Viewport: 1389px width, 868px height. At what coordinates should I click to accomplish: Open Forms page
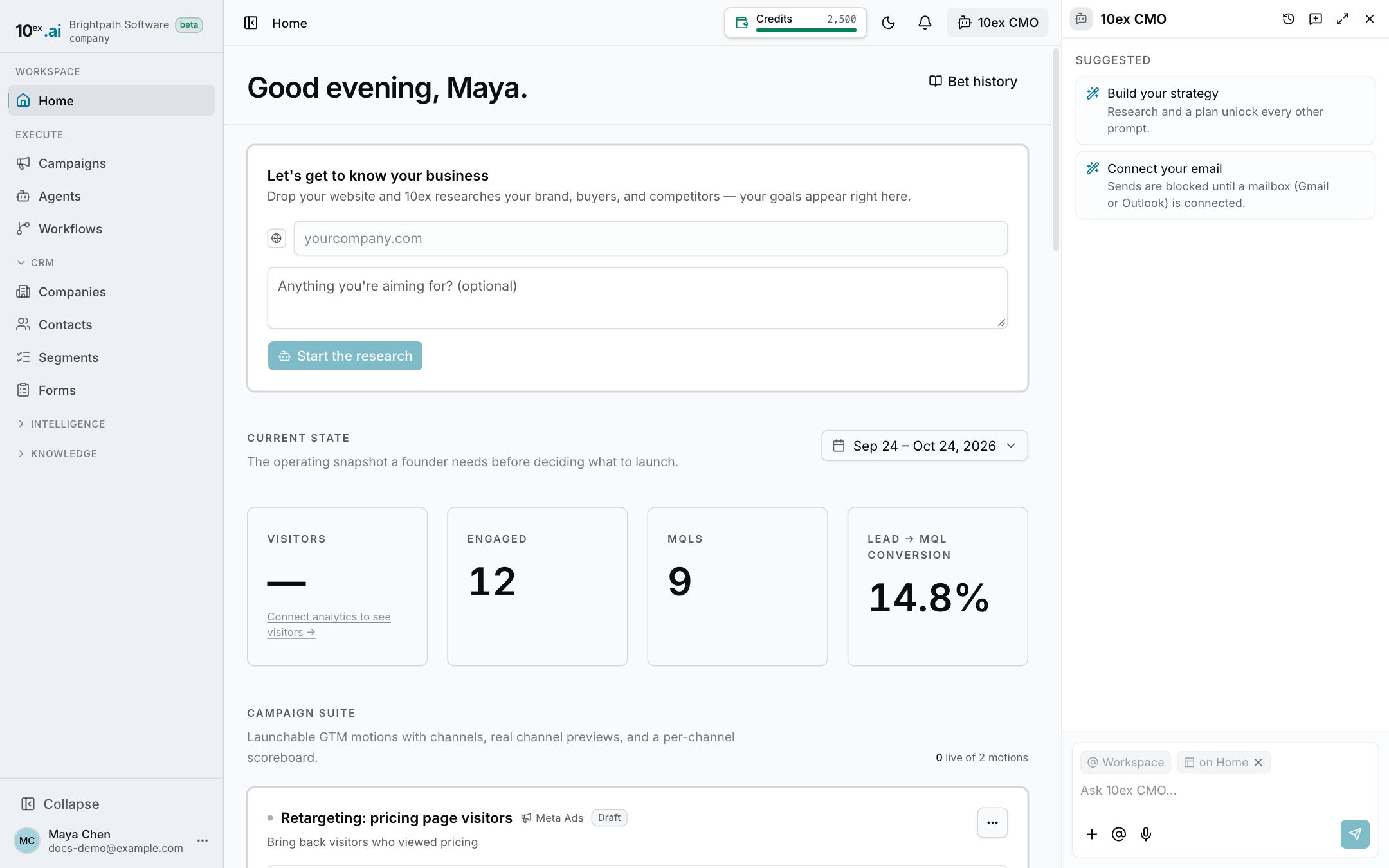point(111,390)
